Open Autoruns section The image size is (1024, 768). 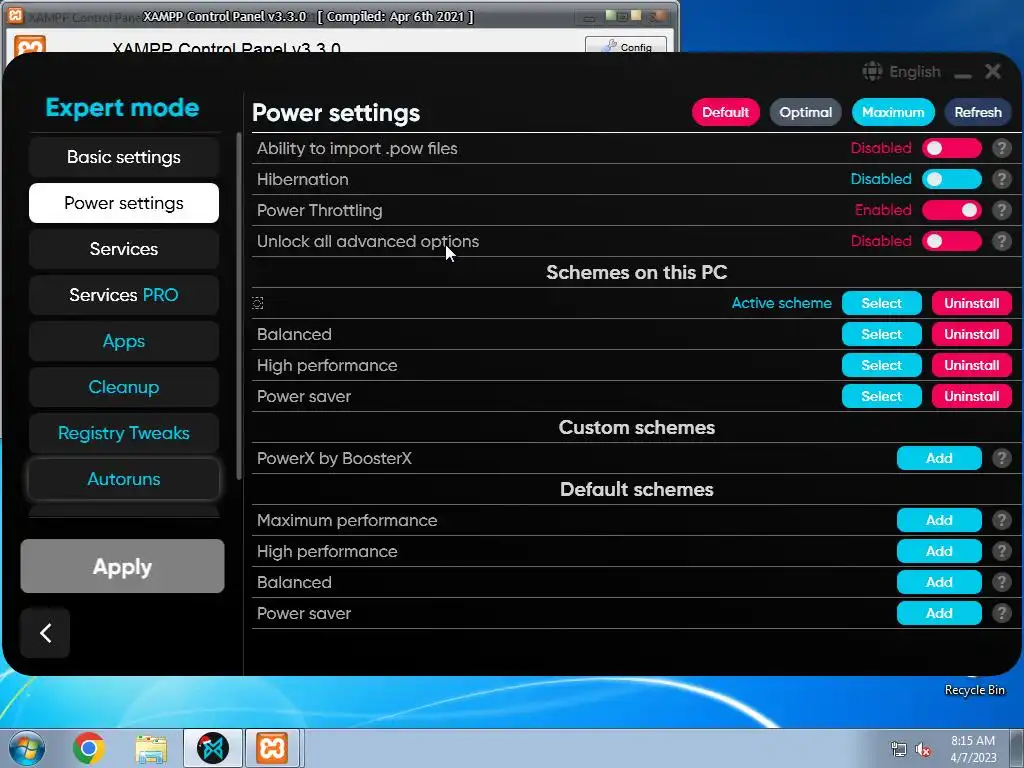point(123,479)
